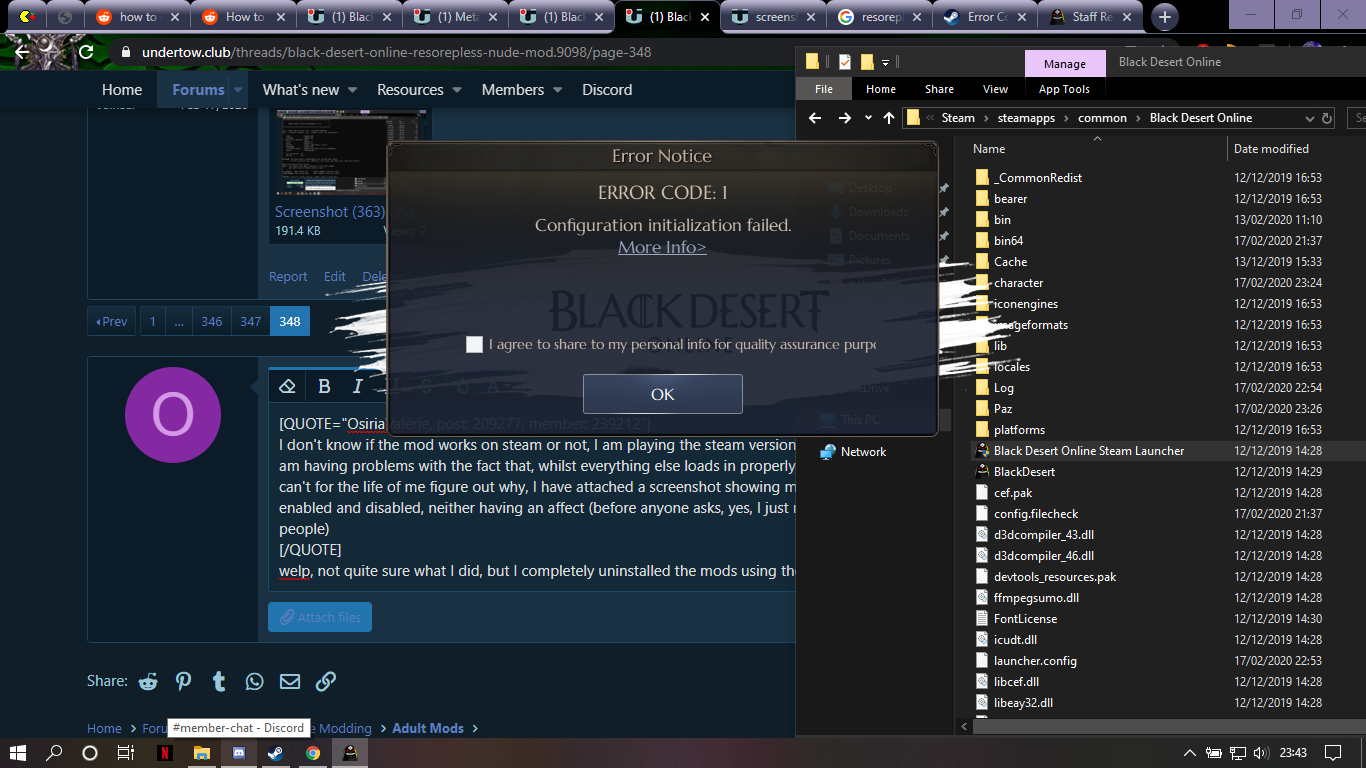
Task: Click the email share envelope icon
Action: tap(290, 681)
